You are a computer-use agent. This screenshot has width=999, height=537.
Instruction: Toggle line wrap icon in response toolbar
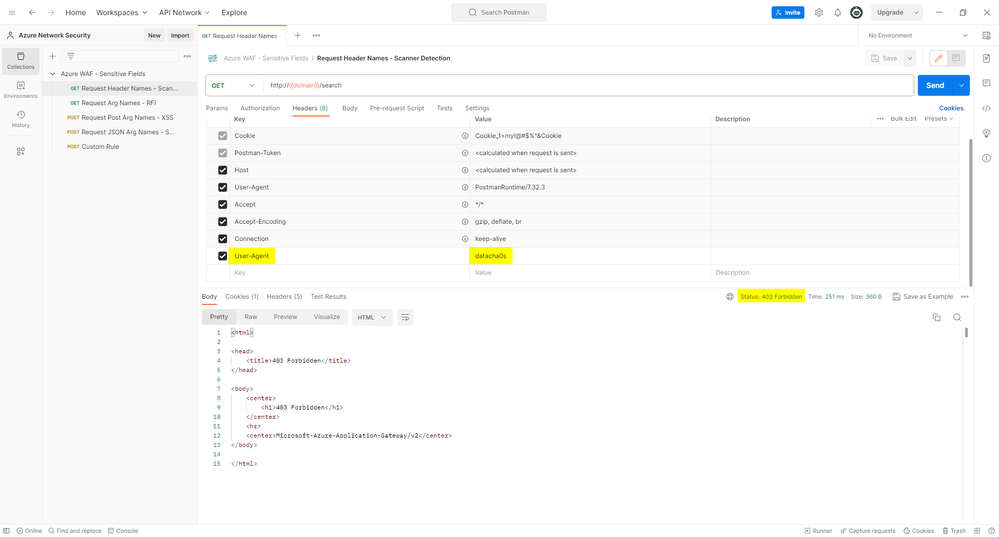coord(405,317)
